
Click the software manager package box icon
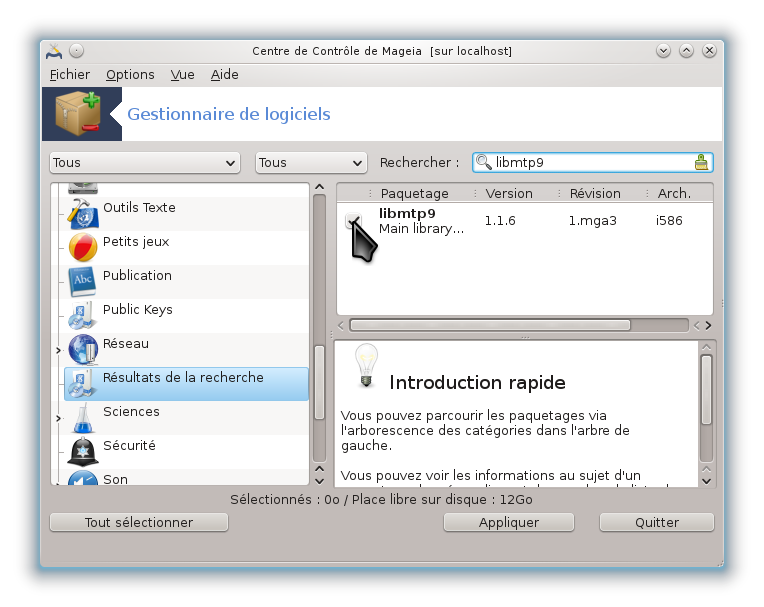point(78,114)
